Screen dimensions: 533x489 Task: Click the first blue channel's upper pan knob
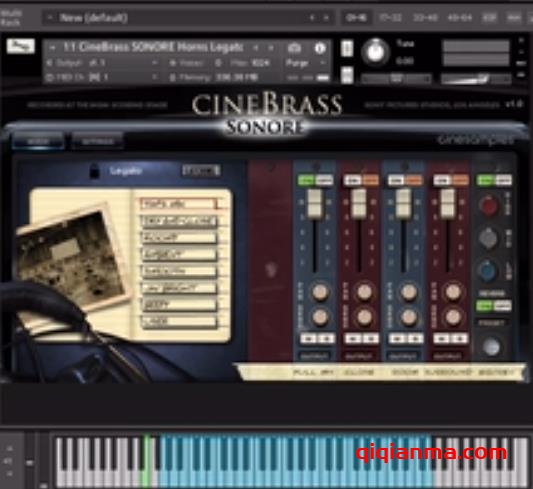320,292
